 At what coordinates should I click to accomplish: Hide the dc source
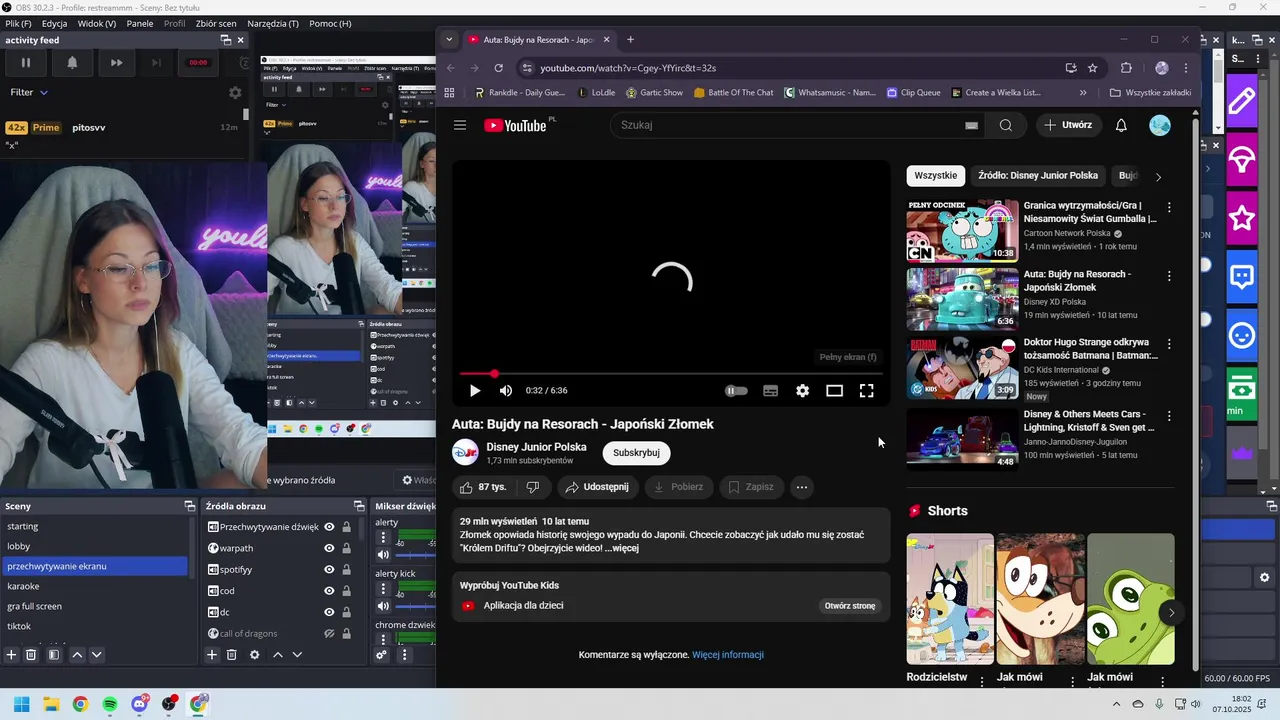[329, 612]
